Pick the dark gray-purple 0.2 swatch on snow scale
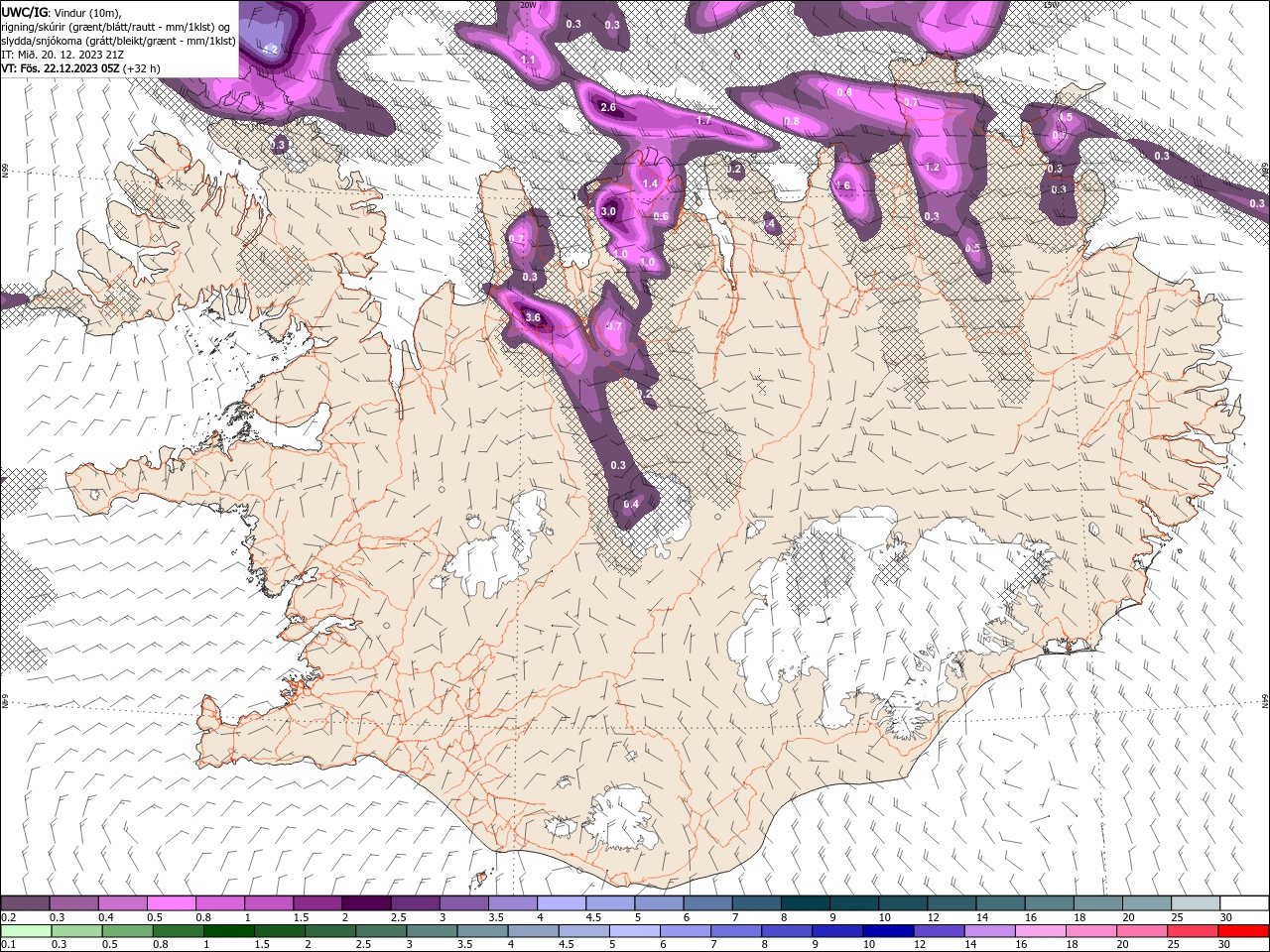This screenshot has height=952, width=1270. pos(25,903)
